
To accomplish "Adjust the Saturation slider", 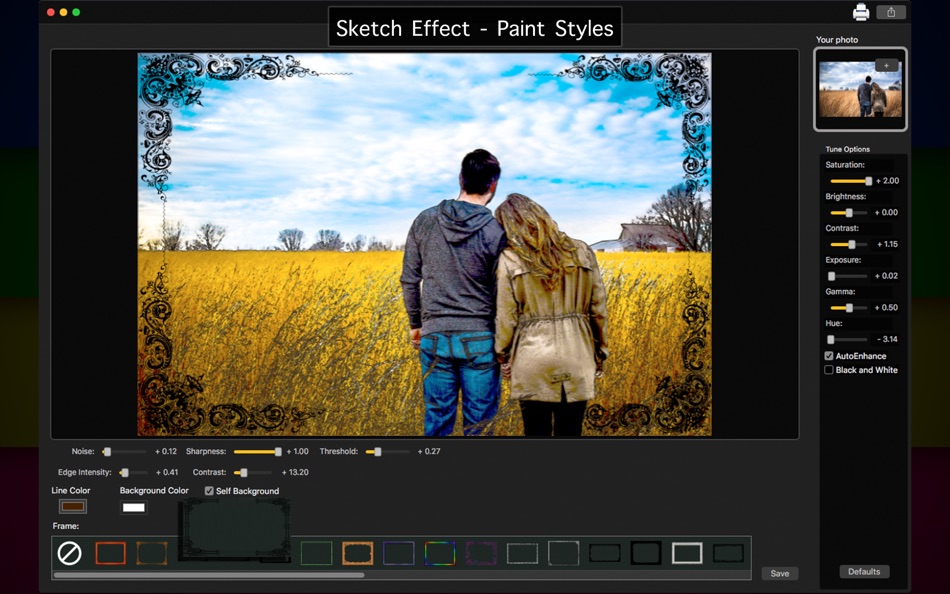I will pyautogui.click(x=851, y=181).
